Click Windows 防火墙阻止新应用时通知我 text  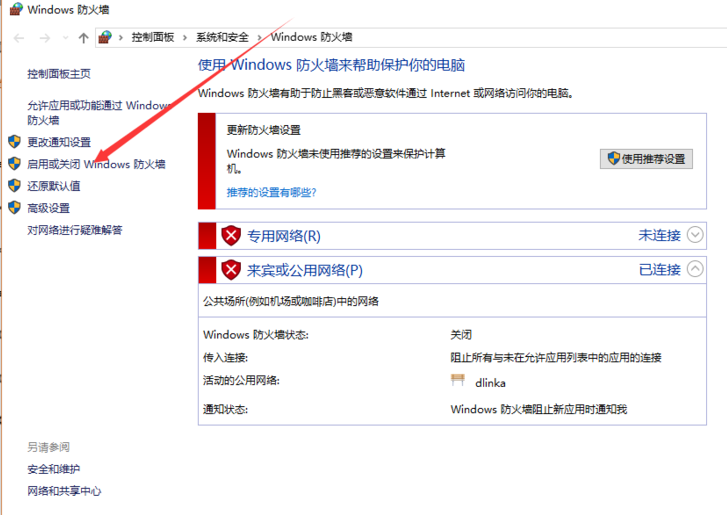(x=539, y=409)
